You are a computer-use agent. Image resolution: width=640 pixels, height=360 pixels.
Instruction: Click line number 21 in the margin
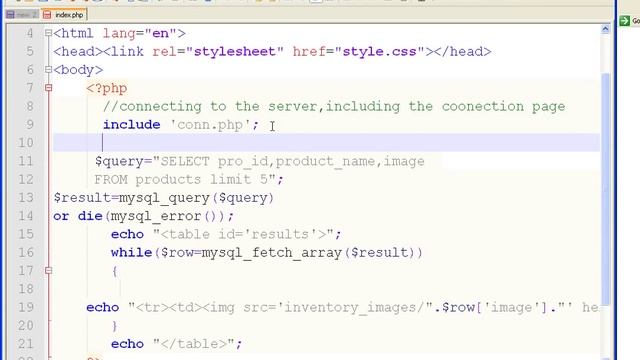click(25, 344)
